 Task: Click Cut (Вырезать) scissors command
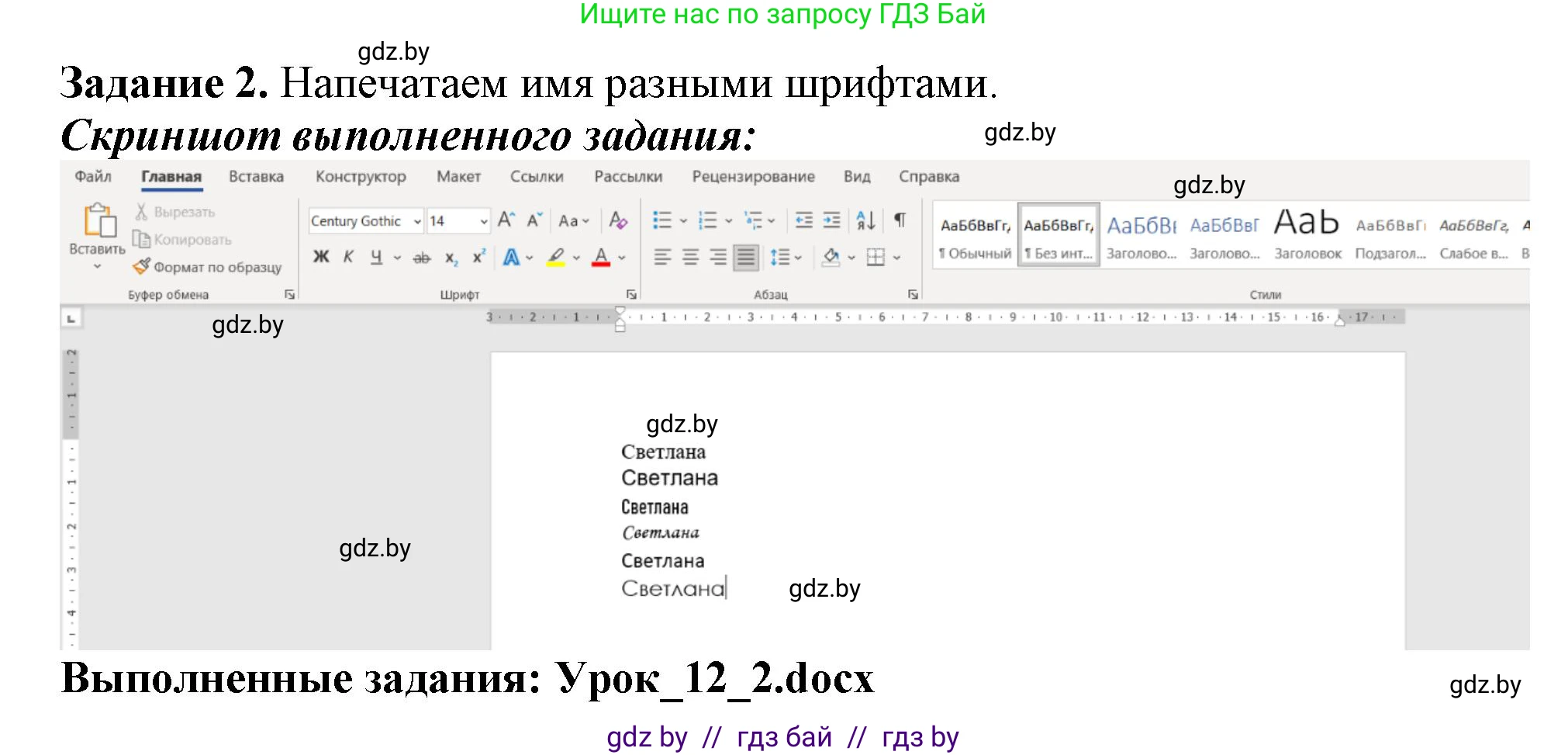pos(175,212)
